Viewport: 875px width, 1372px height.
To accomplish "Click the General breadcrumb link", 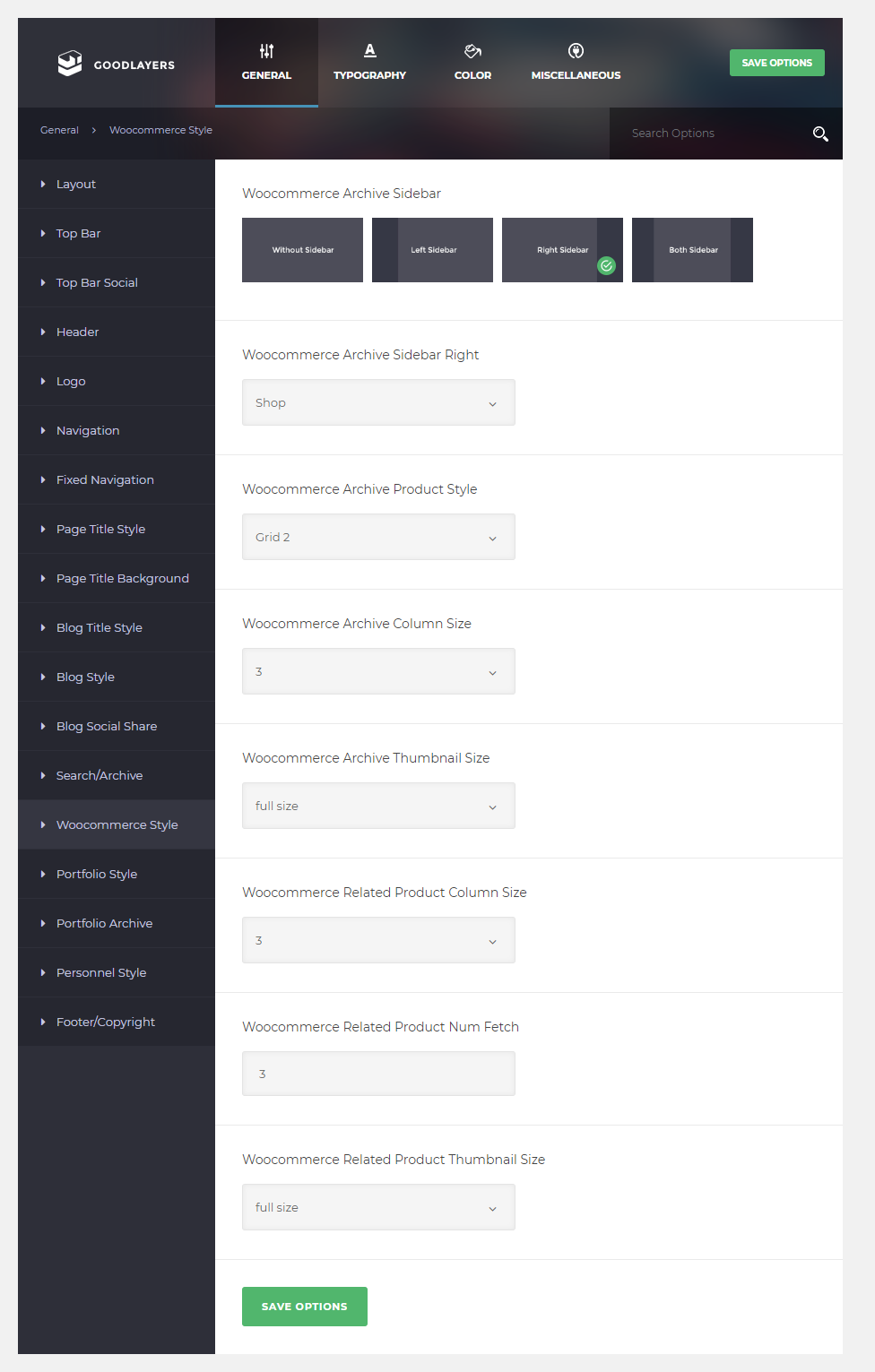I will click(59, 130).
